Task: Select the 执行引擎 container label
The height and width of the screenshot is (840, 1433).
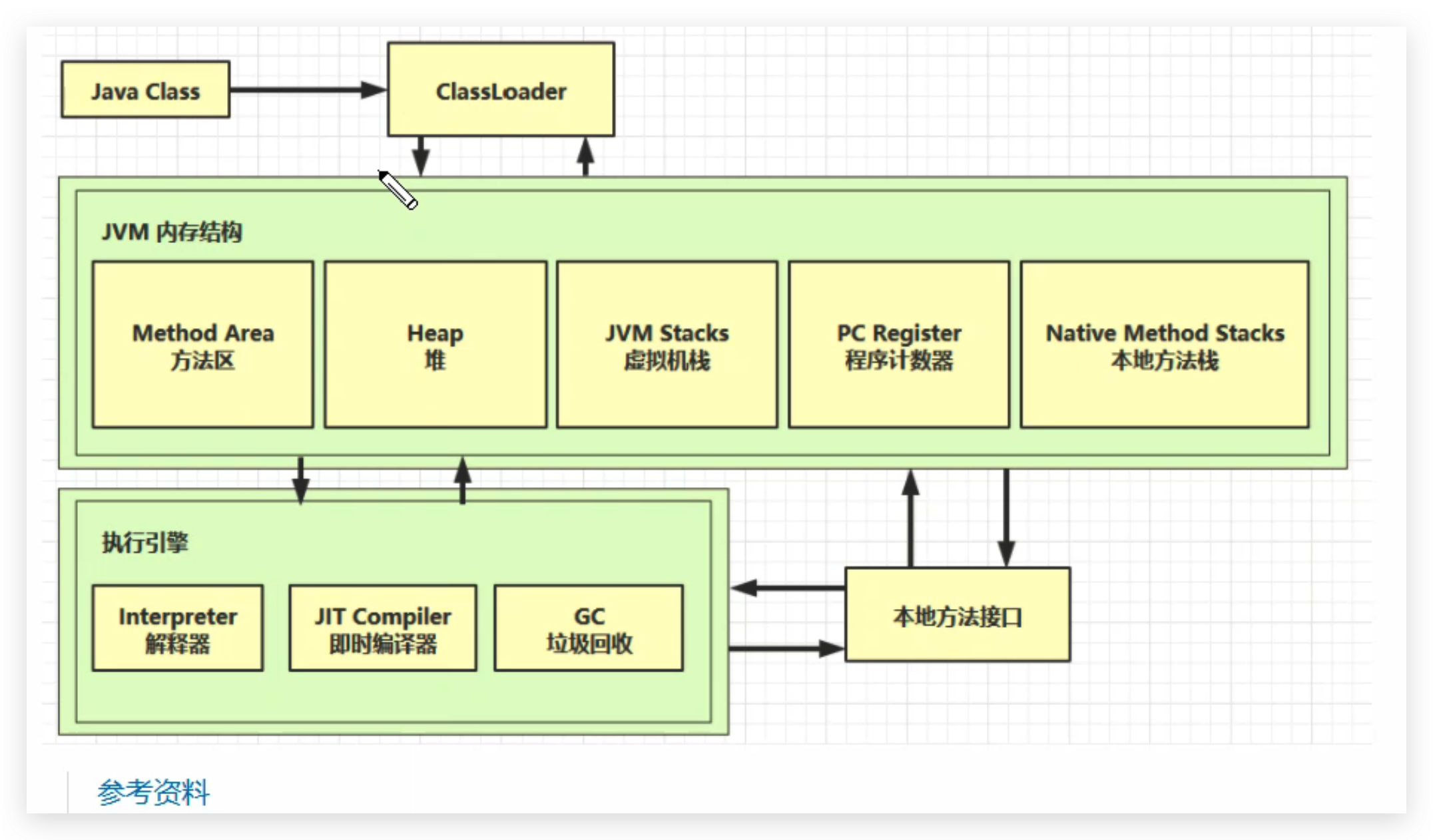Action: pyautogui.click(x=143, y=542)
